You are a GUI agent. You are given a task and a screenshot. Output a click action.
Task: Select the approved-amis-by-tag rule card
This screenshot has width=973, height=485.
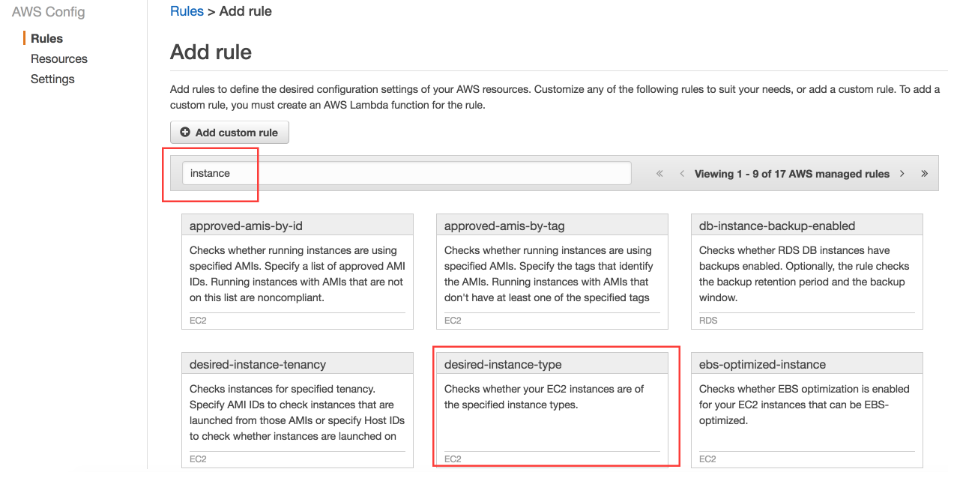(552, 272)
